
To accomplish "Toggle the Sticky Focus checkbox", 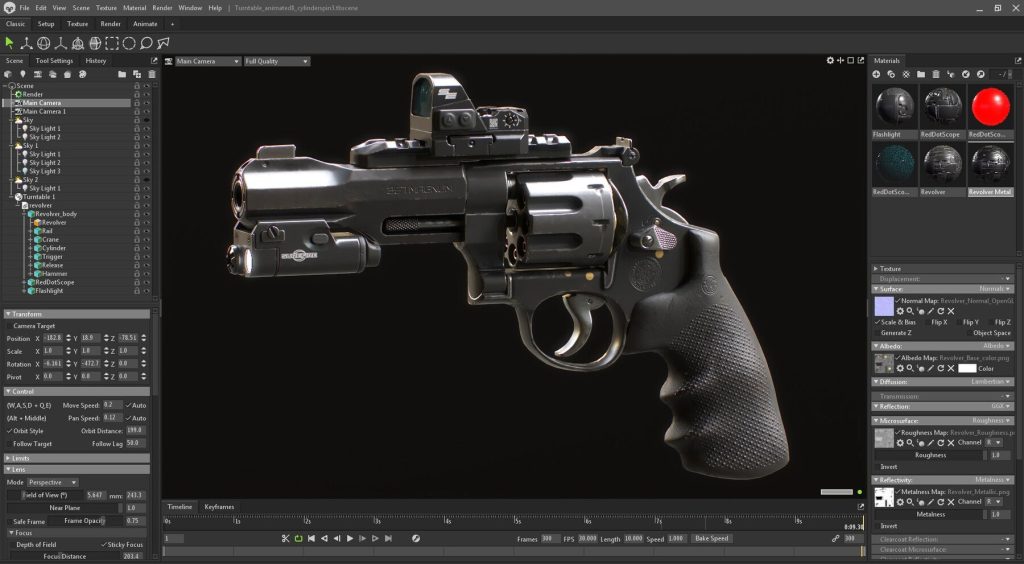I will (103, 545).
